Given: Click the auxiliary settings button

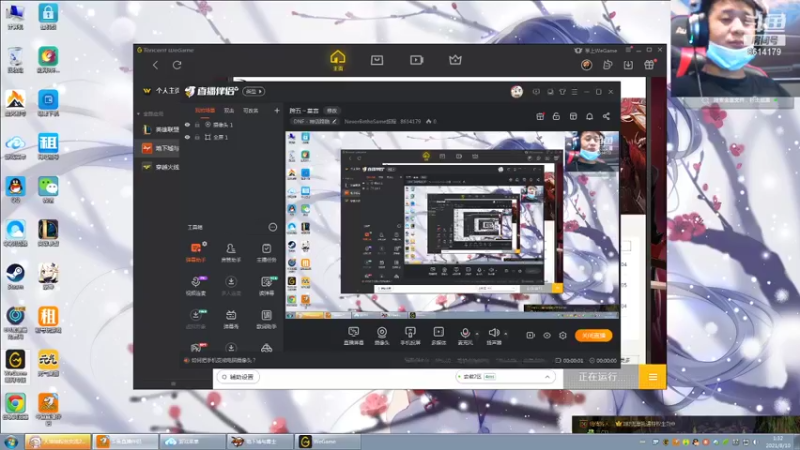Looking at the screenshot, I should point(238,377).
